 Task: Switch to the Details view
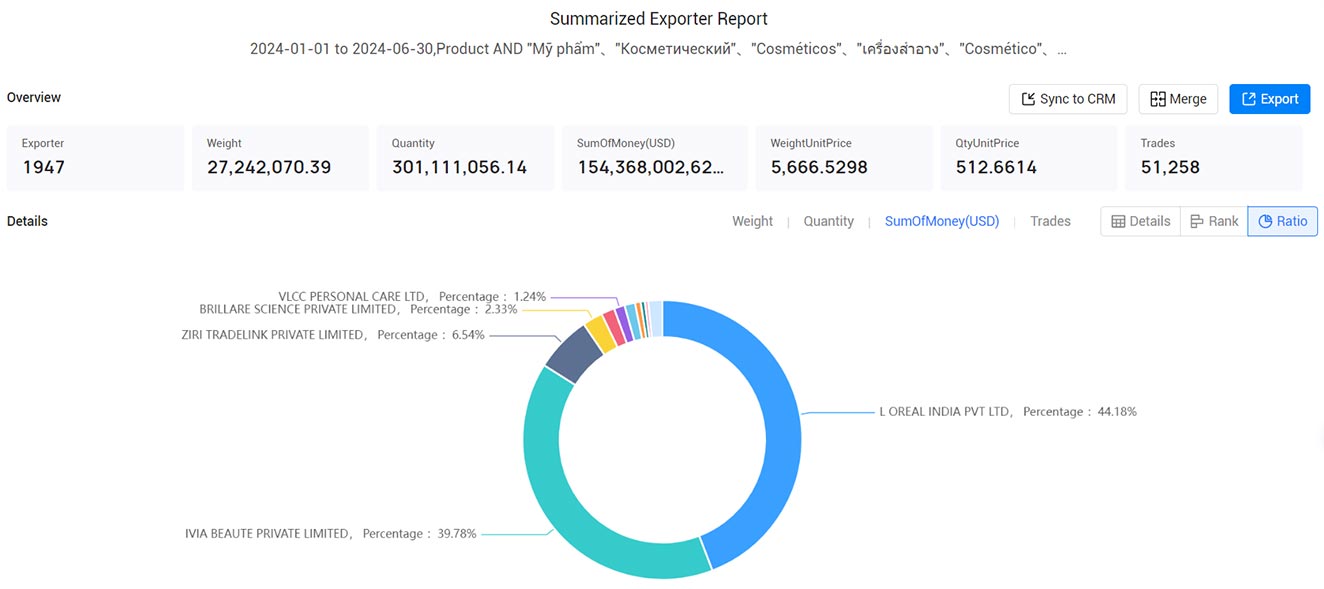1140,221
